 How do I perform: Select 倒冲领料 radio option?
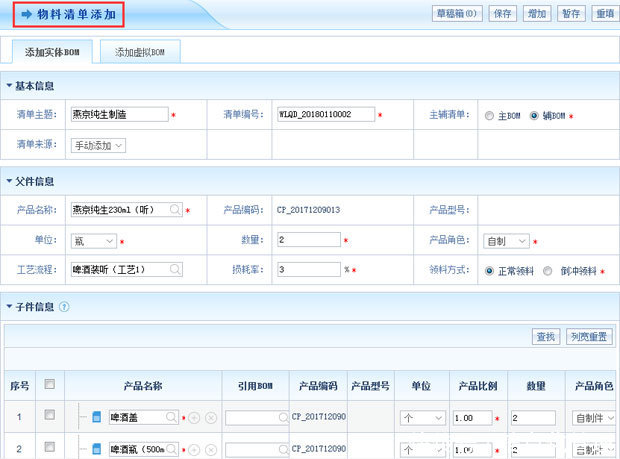pyautogui.click(x=548, y=271)
